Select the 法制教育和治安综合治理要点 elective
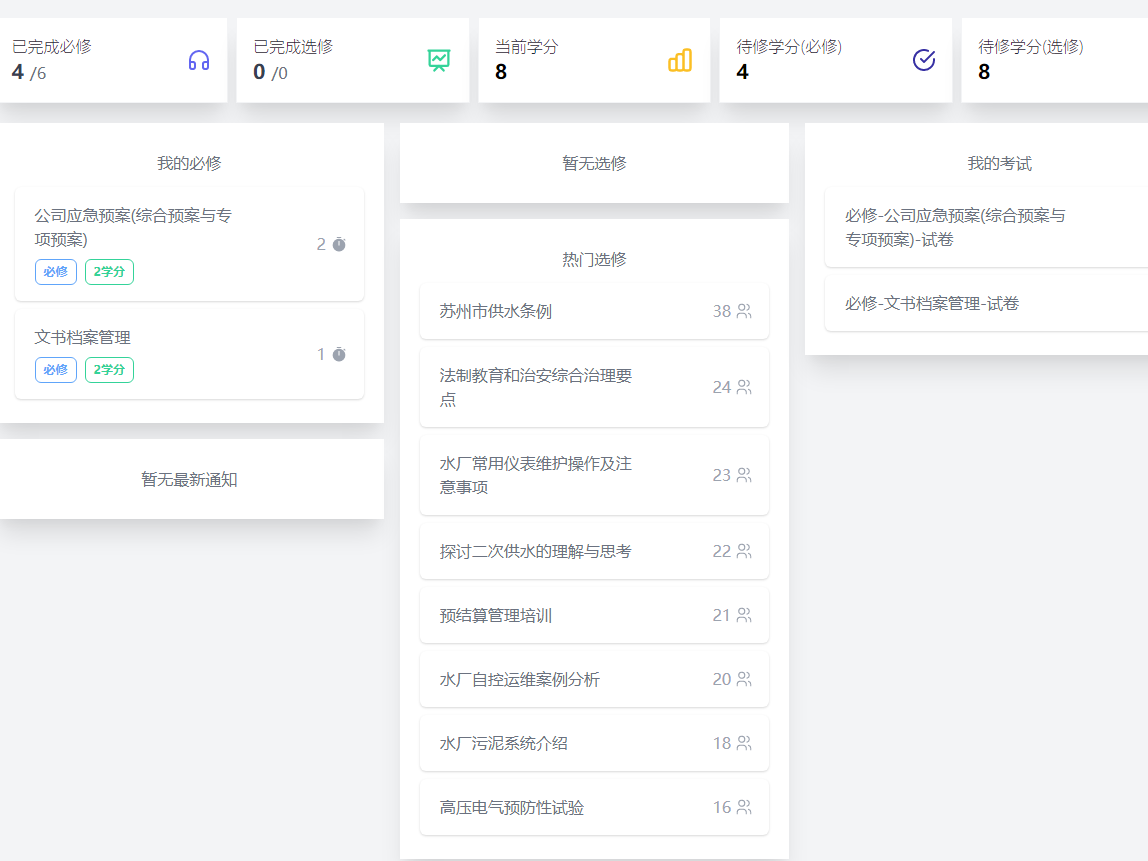Image resolution: width=1148 pixels, height=861 pixels. [536, 387]
